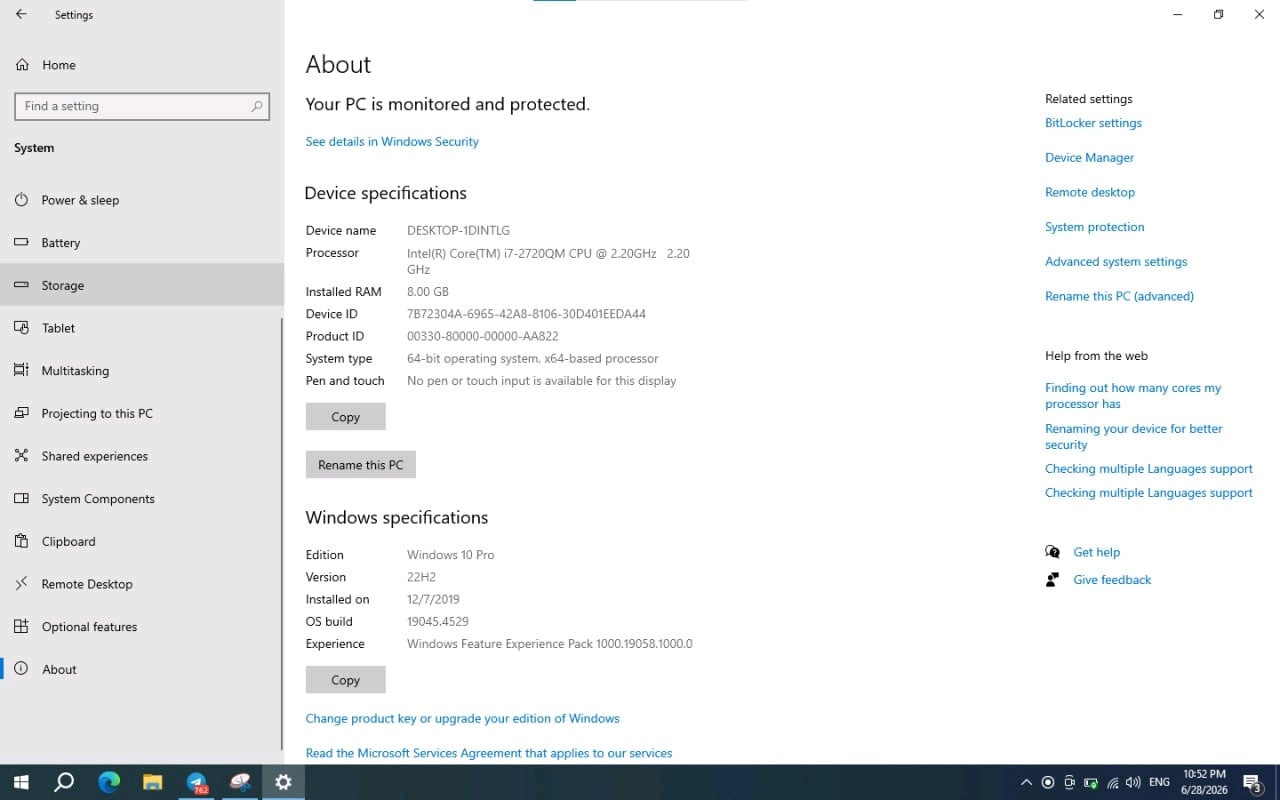1280x800 pixels.
Task: Click the Installed RAM value 8.00 GB
Action: click(x=428, y=292)
